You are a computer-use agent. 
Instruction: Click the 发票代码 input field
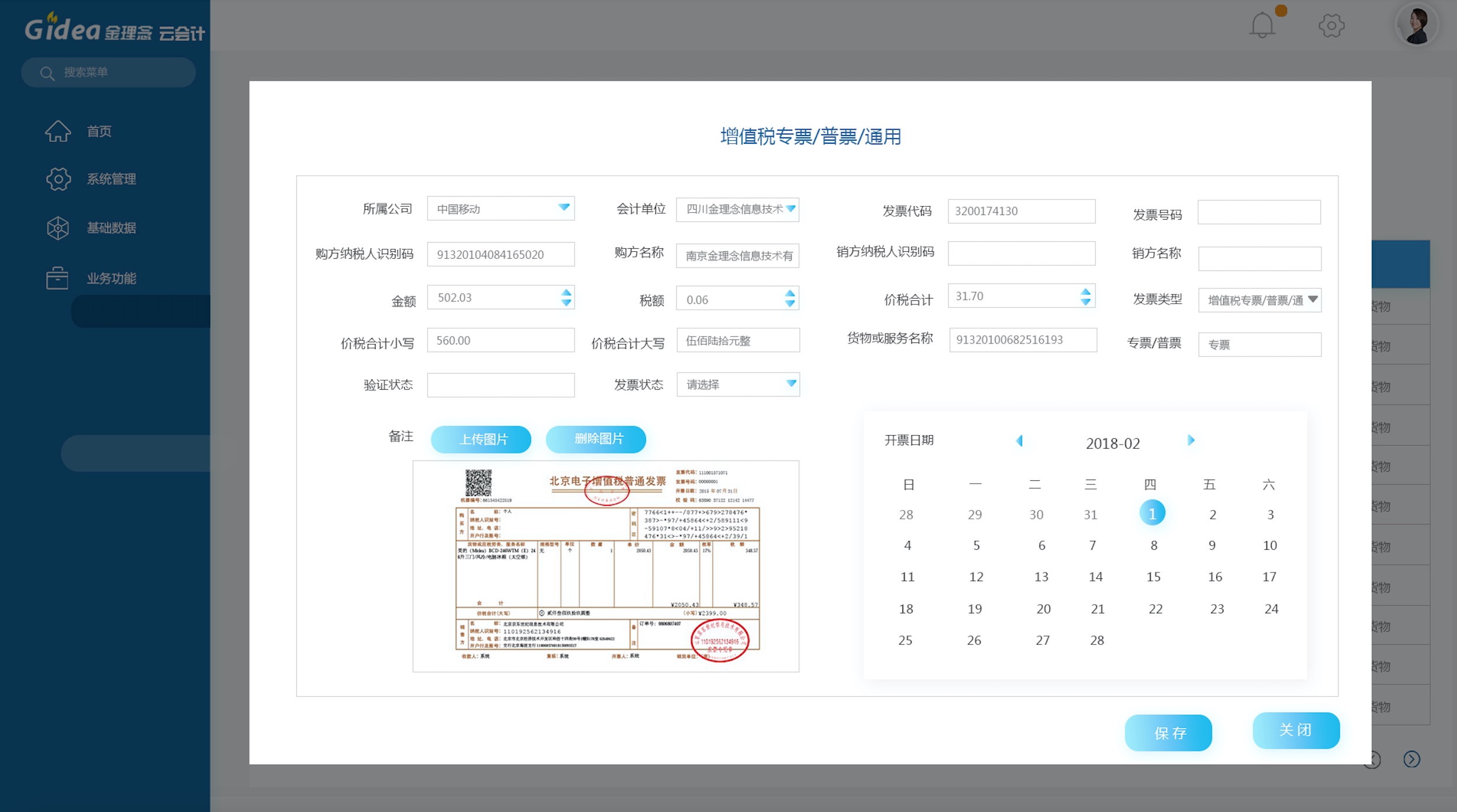[x=1021, y=211]
